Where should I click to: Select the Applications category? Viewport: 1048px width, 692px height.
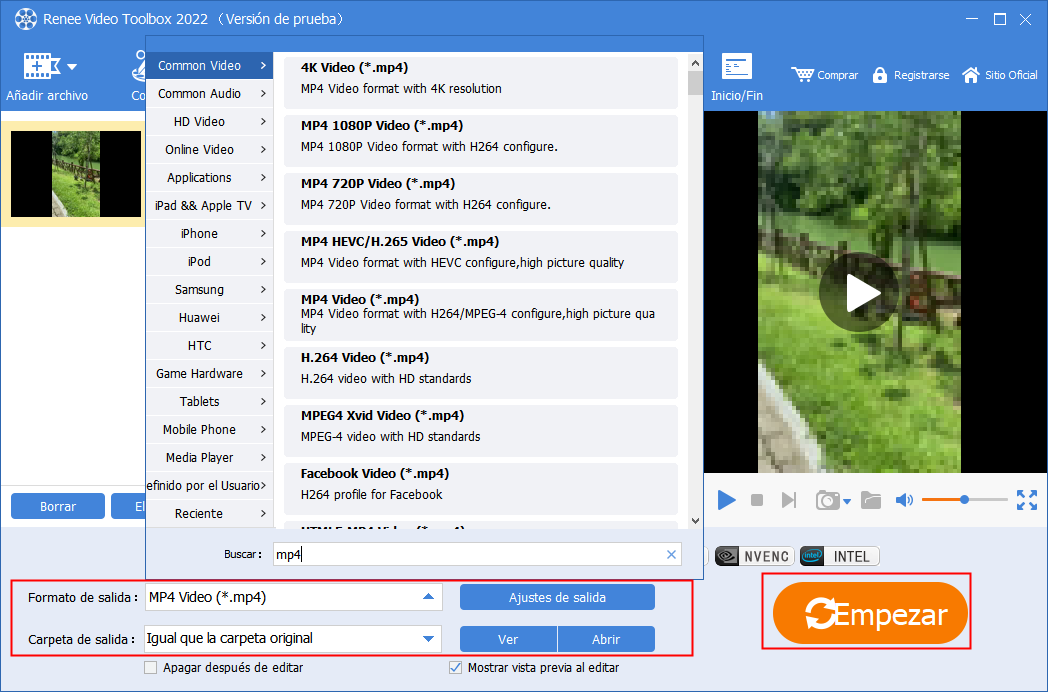coord(209,178)
